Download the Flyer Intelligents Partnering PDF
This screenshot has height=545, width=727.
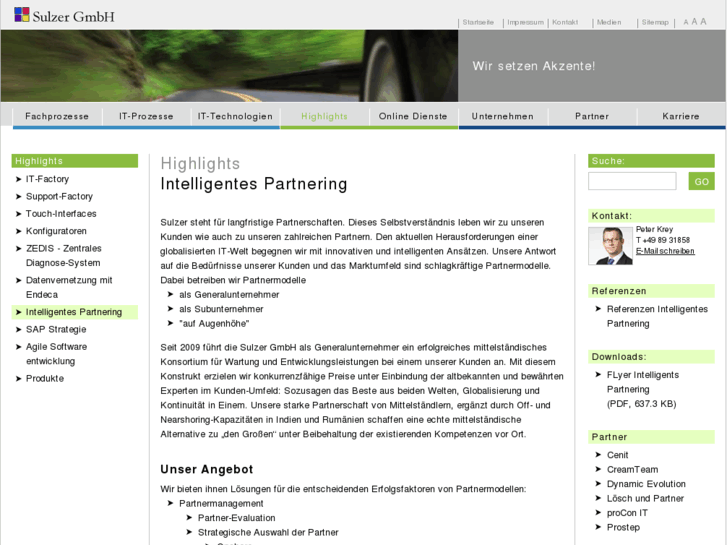tap(643, 389)
